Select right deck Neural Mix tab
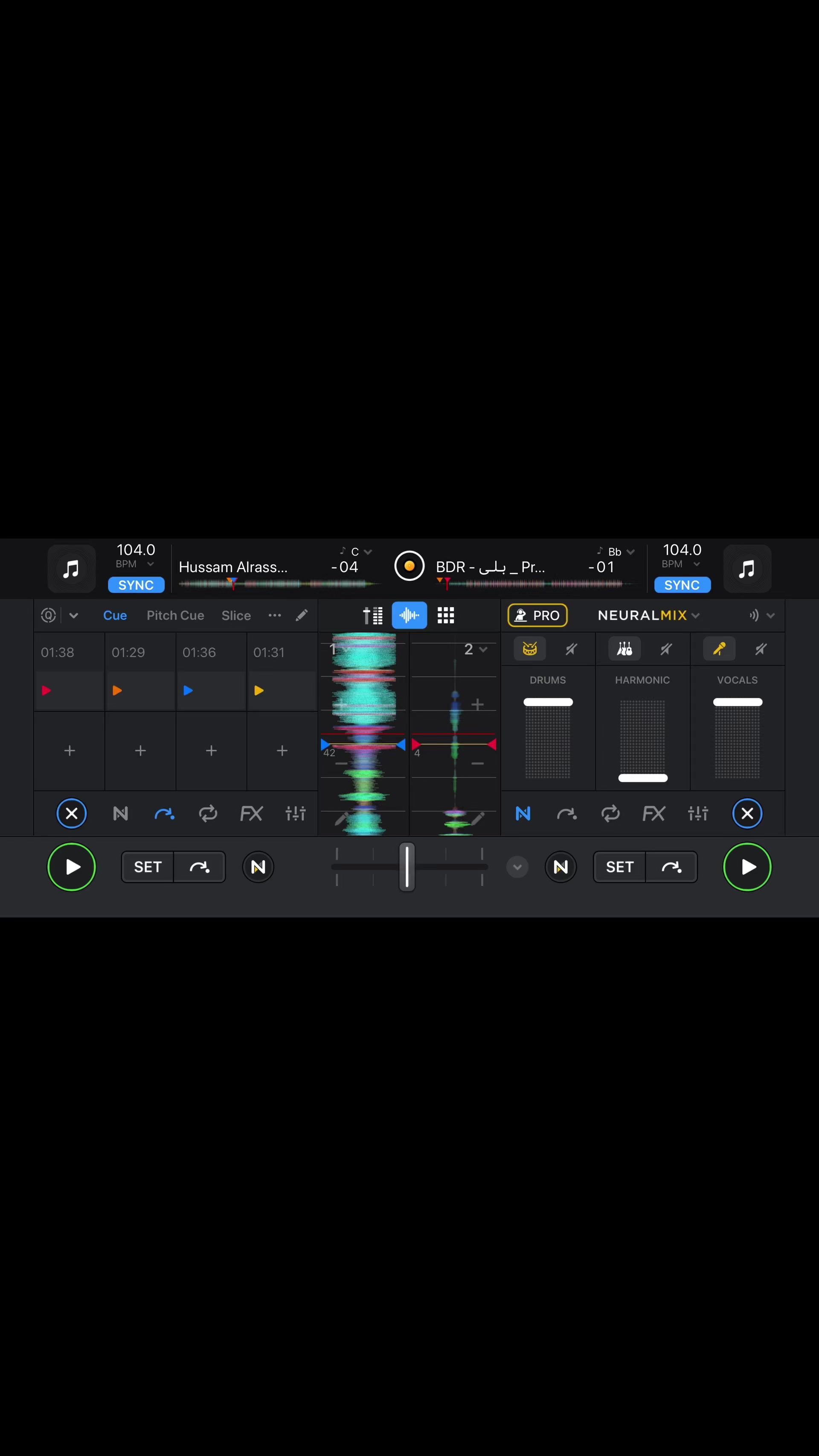Image resolution: width=819 pixels, height=1456 pixels. pos(523,813)
